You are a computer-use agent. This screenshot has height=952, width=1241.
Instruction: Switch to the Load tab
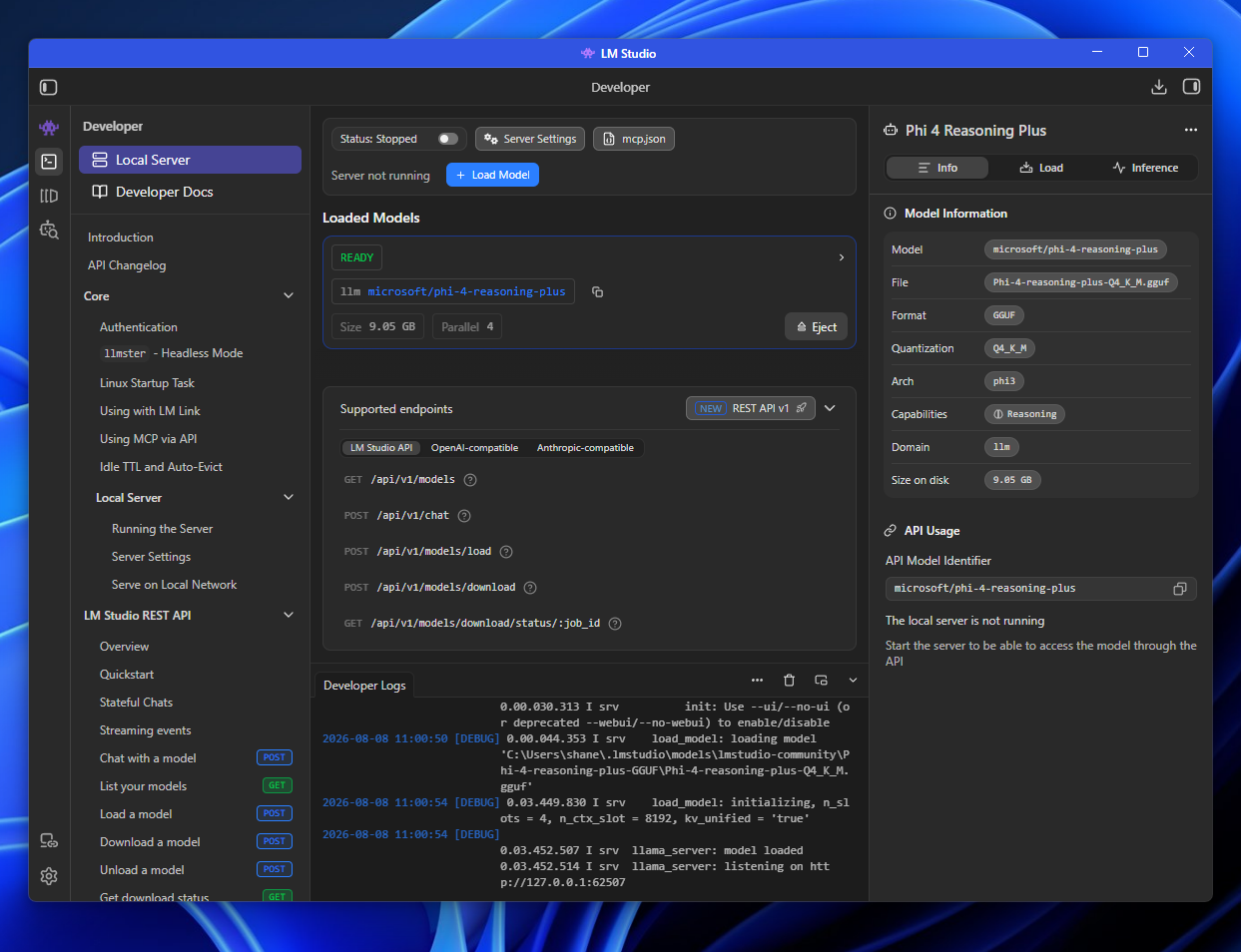(x=1041, y=168)
